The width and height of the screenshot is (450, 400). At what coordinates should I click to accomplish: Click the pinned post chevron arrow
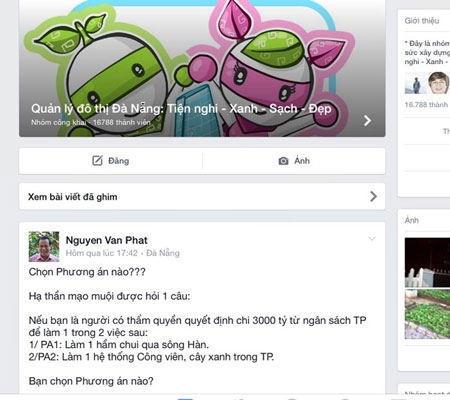point(373,196)
